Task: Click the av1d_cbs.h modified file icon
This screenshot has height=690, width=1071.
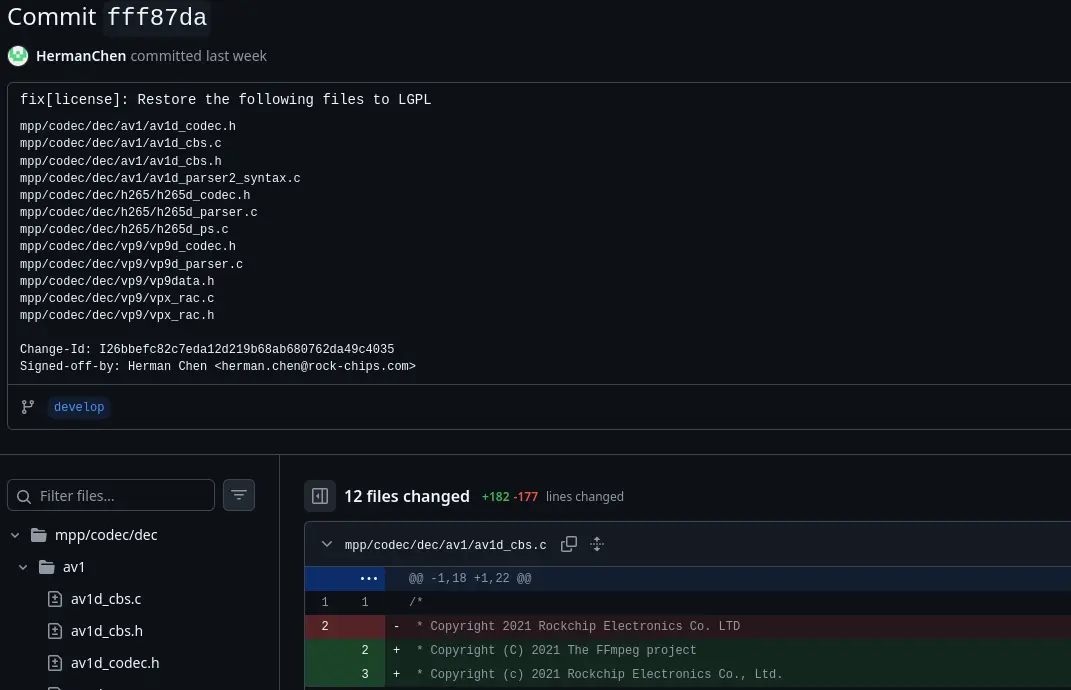Action: point(55,631)
